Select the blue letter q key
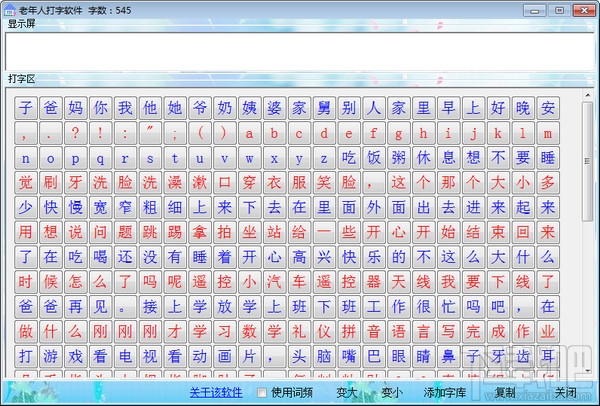Screen dimensions: 600x406 point(100,158)
